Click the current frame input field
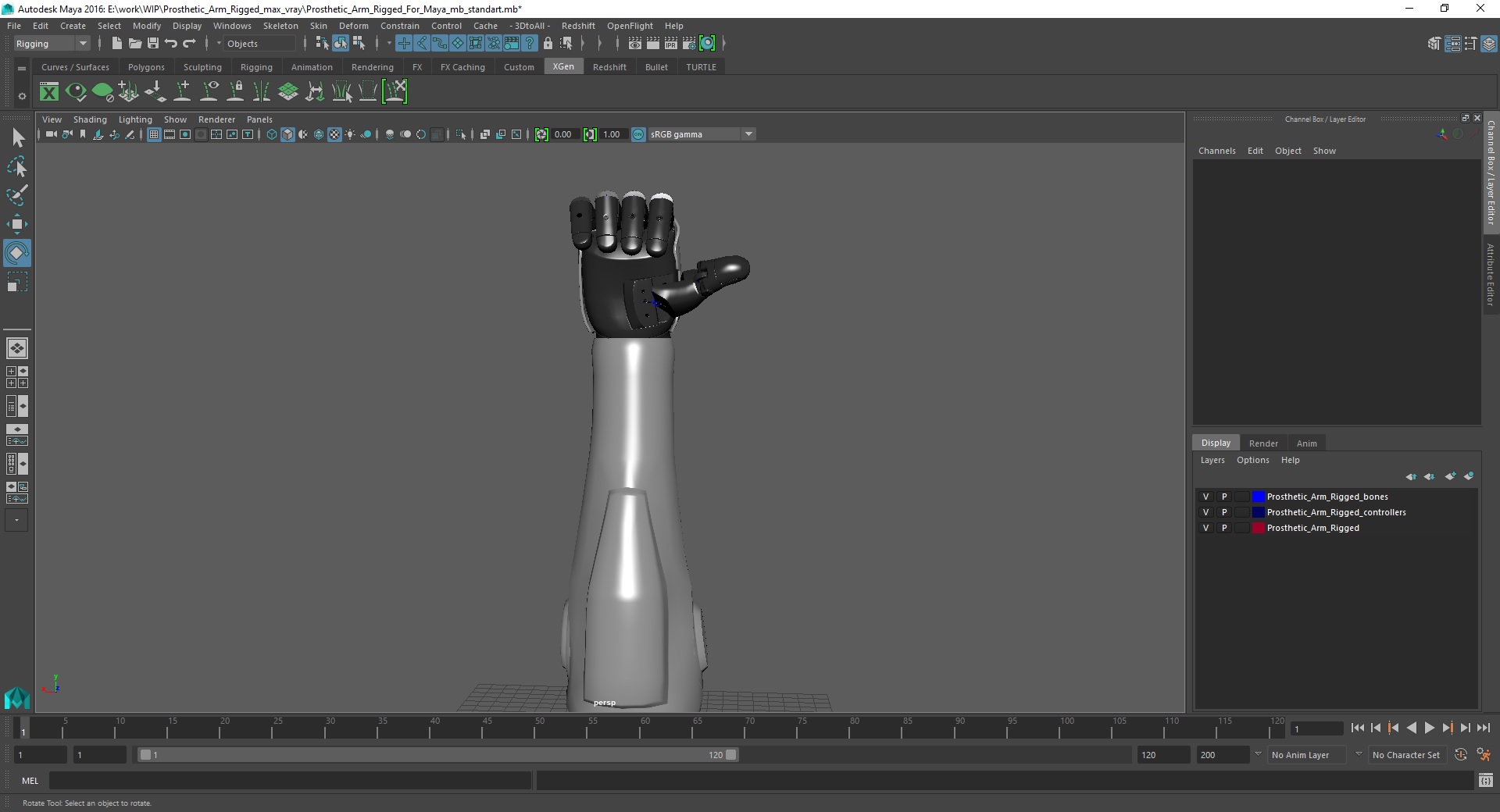The width and height of the screenshot is (1500, 812). pyautogui.click(x=1316, y=728)
